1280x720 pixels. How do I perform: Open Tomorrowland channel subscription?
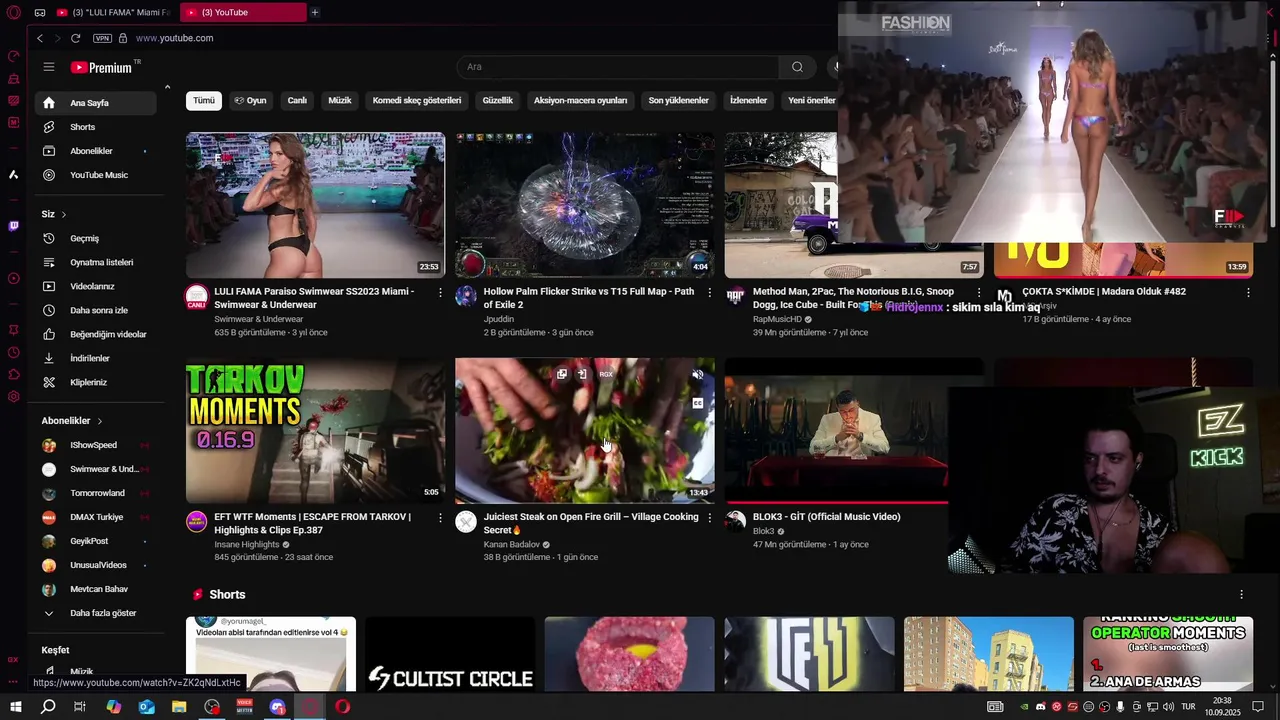coord(95,493)
